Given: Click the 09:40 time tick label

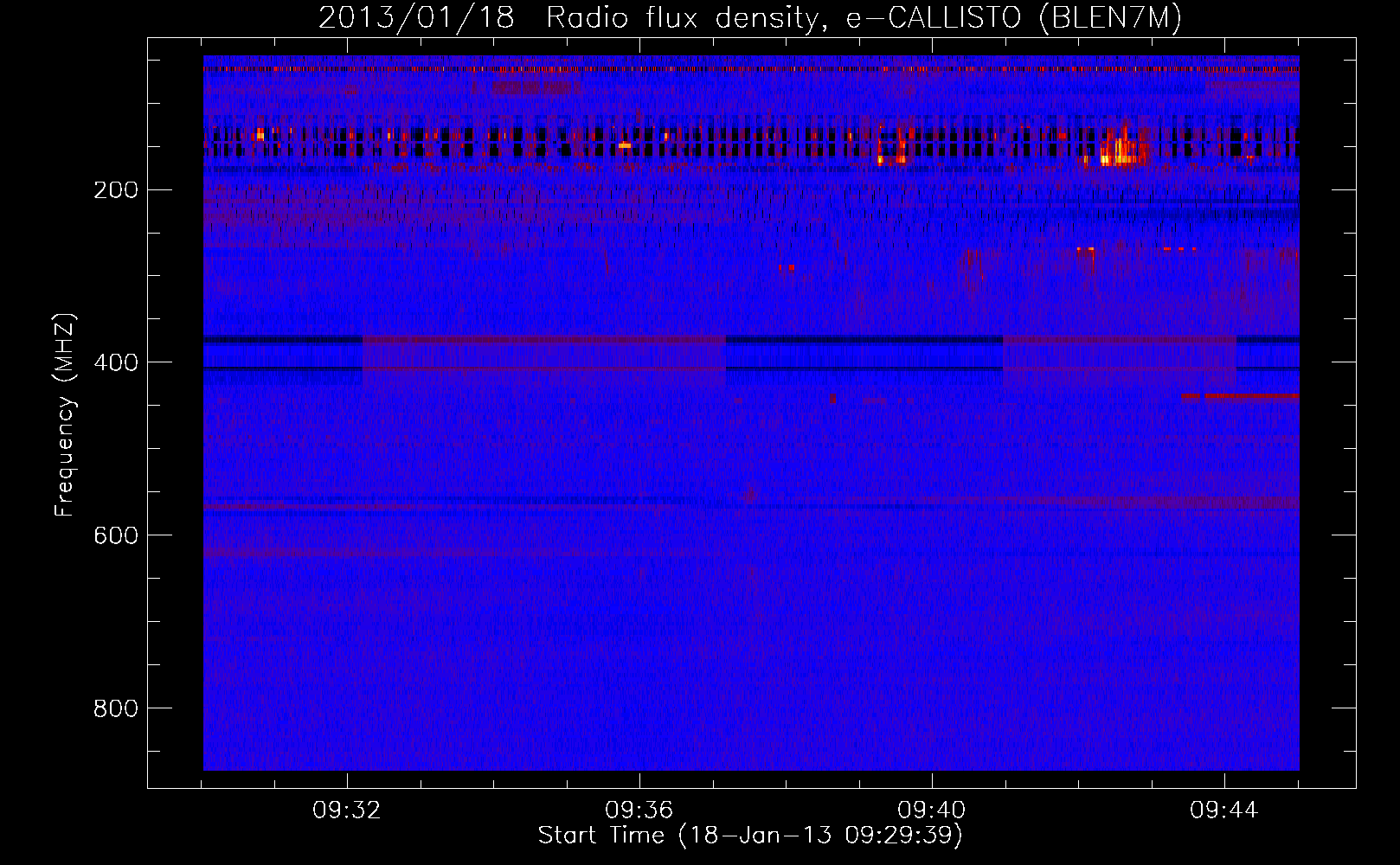Looking at the screenshot, I should 932,811.
